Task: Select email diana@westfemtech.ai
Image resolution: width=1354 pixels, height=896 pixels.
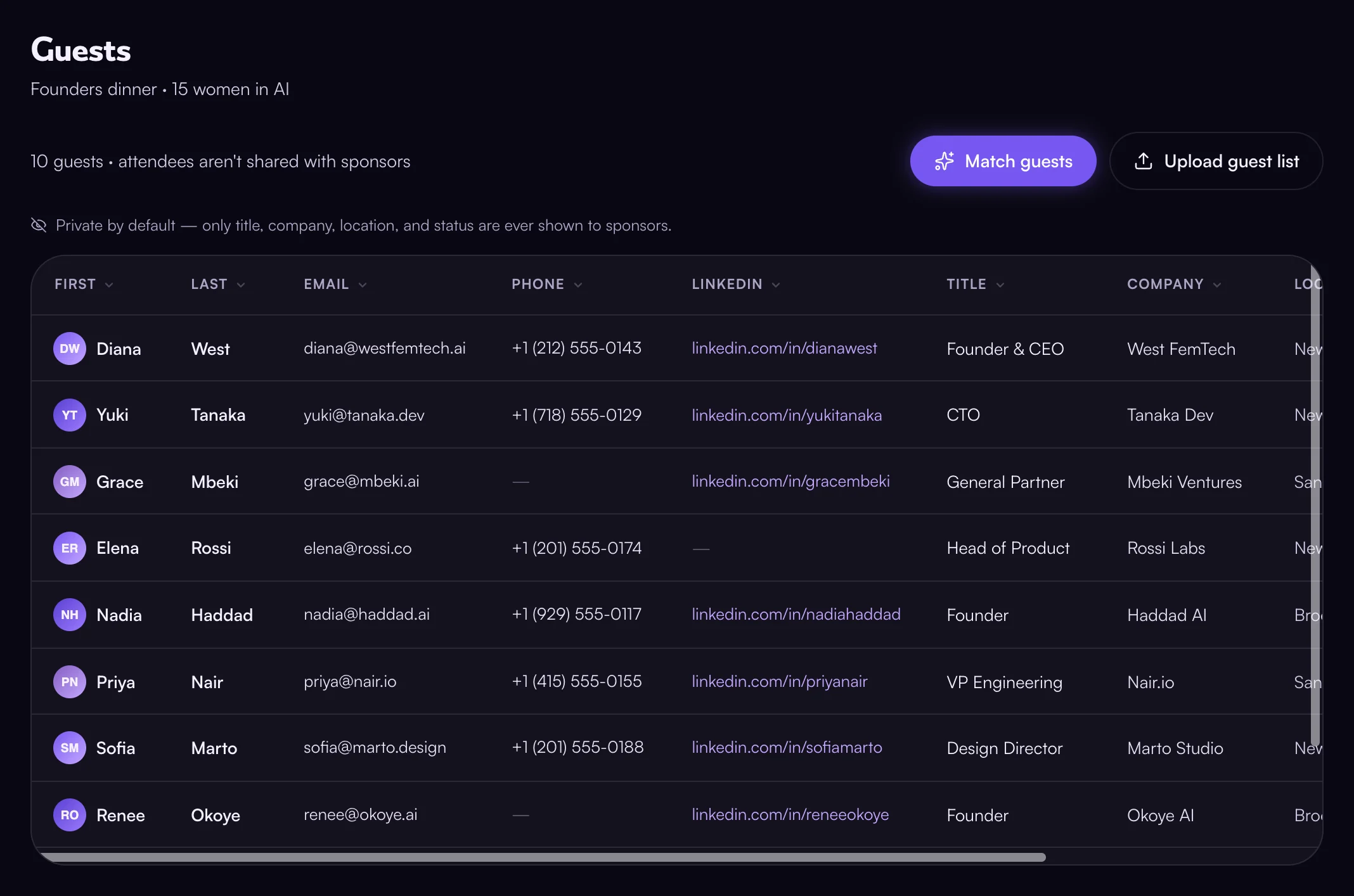Action: coord(385,348)
